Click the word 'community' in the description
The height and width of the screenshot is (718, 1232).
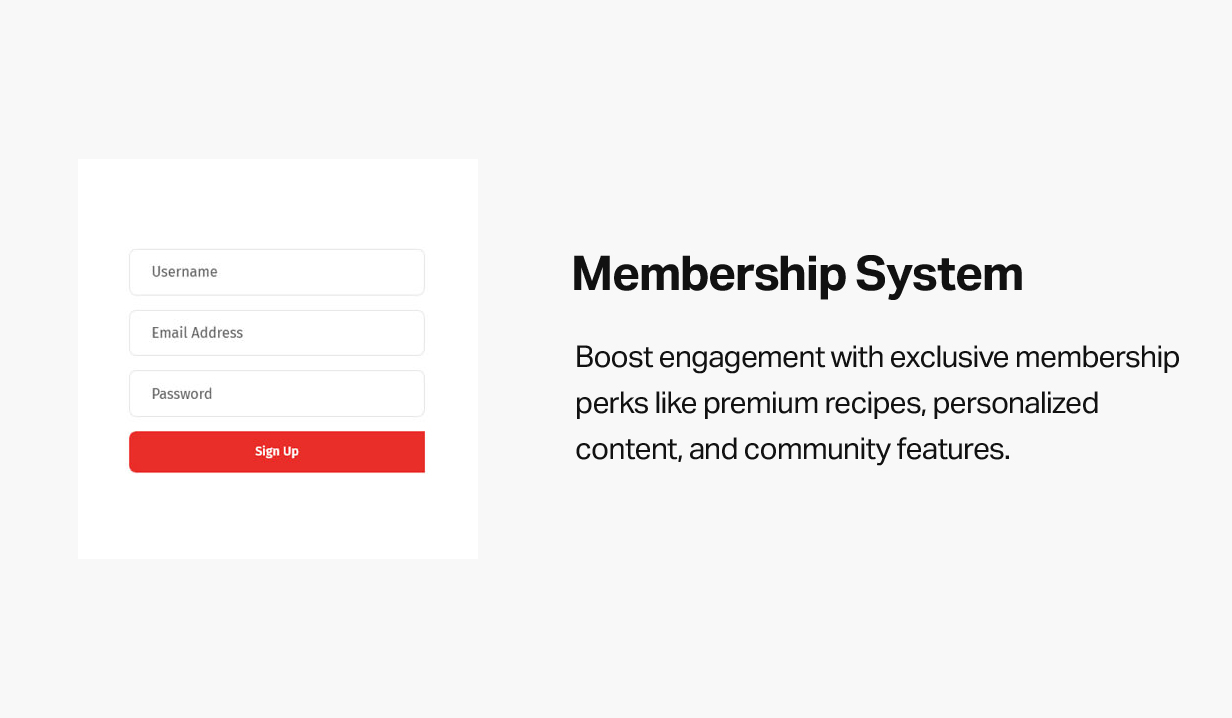[816, 449]
